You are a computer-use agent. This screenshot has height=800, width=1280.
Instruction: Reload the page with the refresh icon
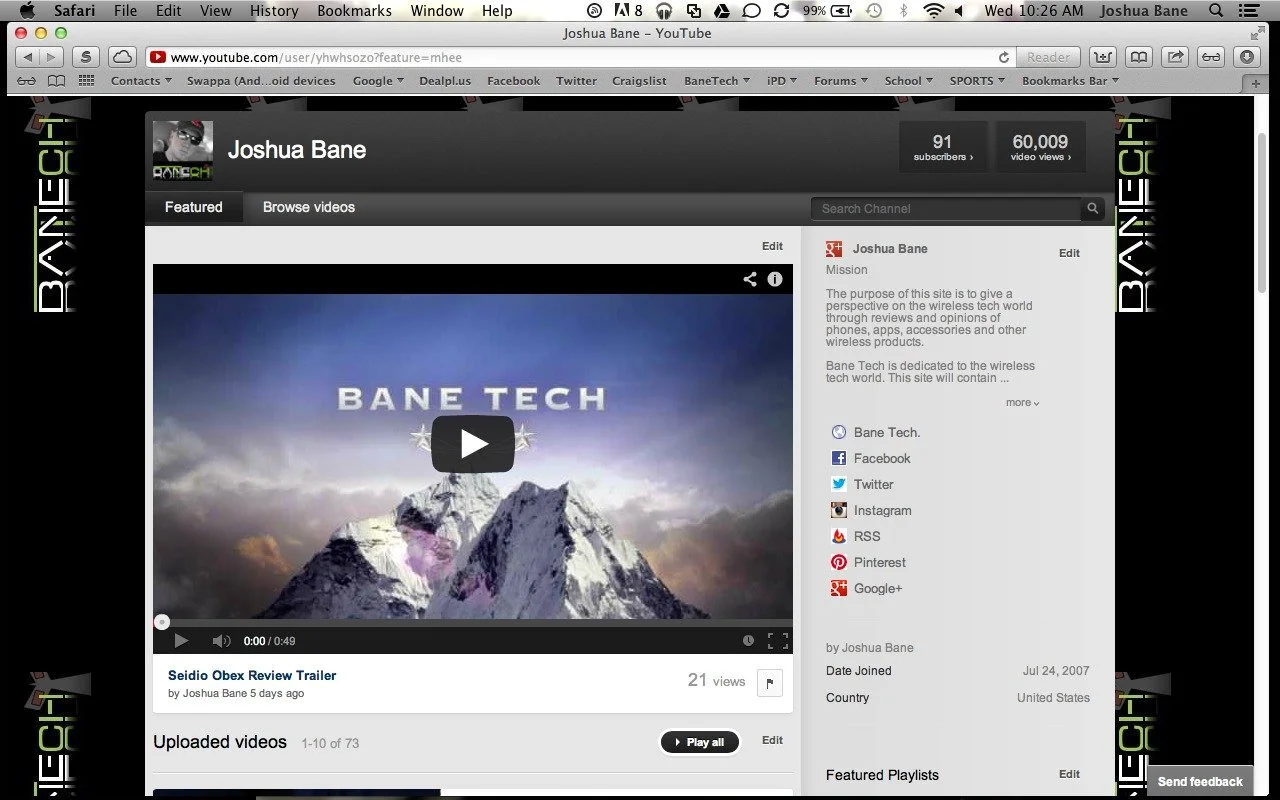(1004, 57)
